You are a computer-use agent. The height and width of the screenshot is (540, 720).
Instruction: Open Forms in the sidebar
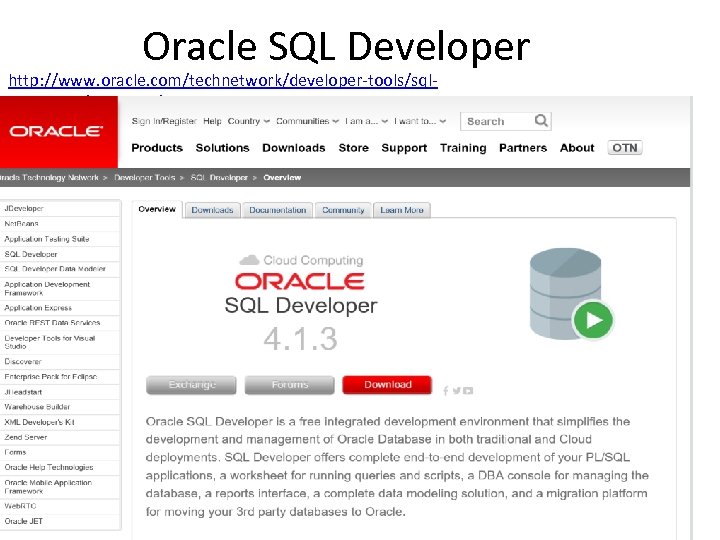tap(60, 452)
